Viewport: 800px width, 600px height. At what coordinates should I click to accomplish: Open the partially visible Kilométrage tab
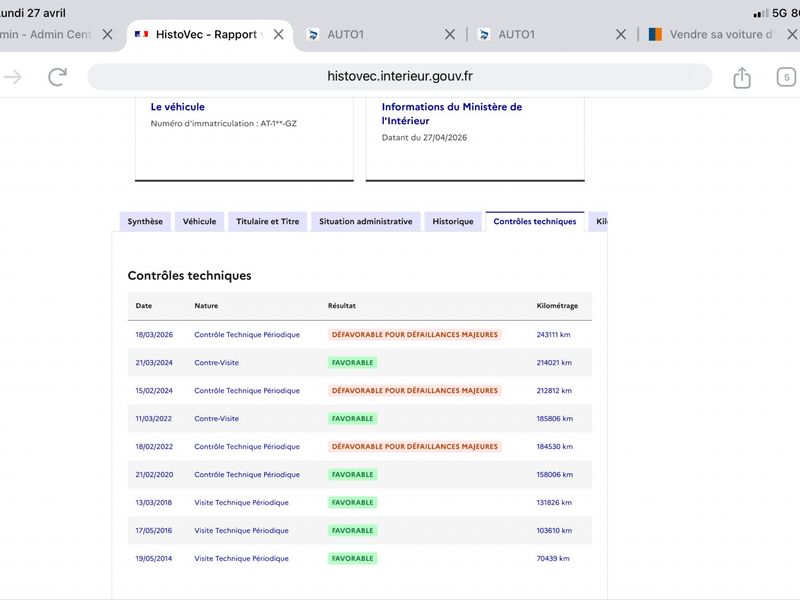(x=598, y=221)
